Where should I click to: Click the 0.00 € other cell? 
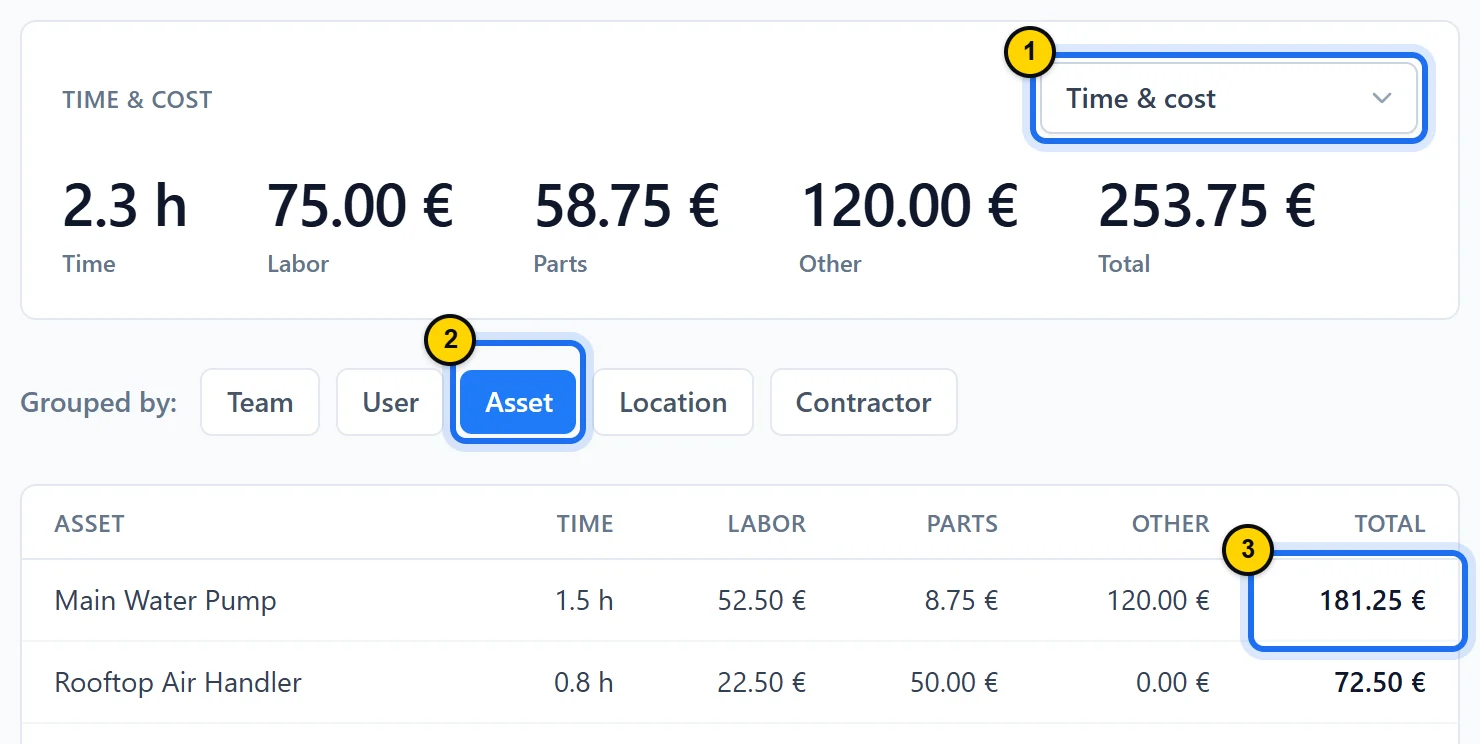point(1173,683)
